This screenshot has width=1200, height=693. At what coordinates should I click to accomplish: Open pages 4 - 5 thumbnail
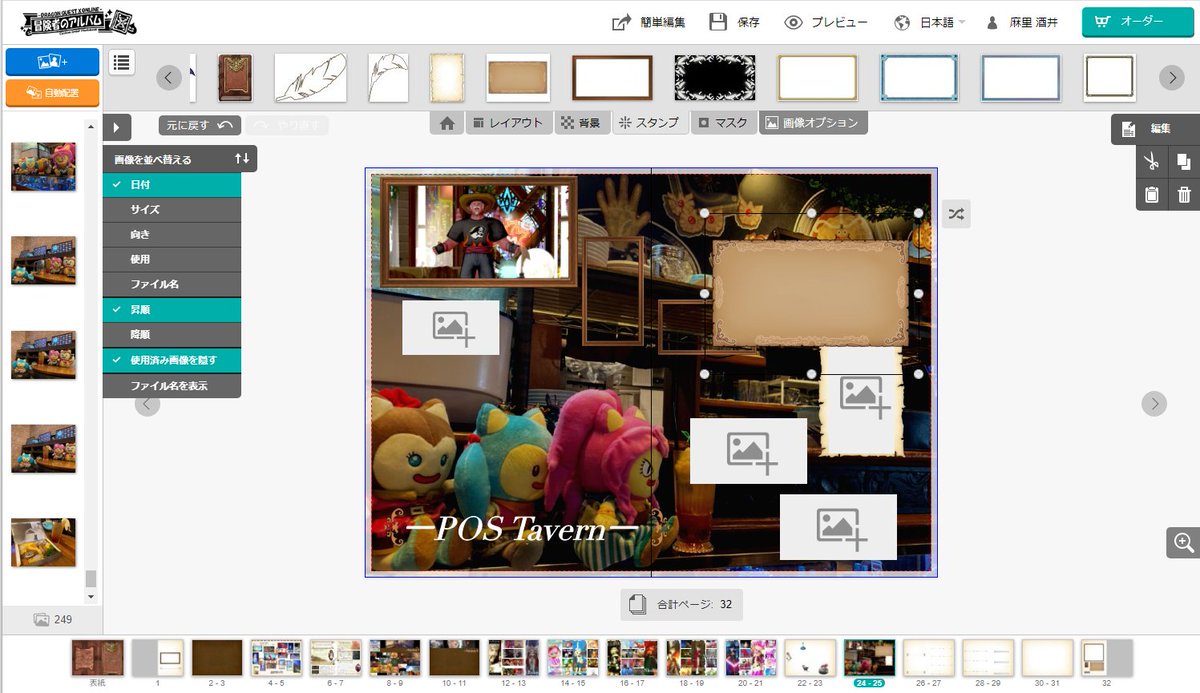pyautogui.click(x=276, y=660)
